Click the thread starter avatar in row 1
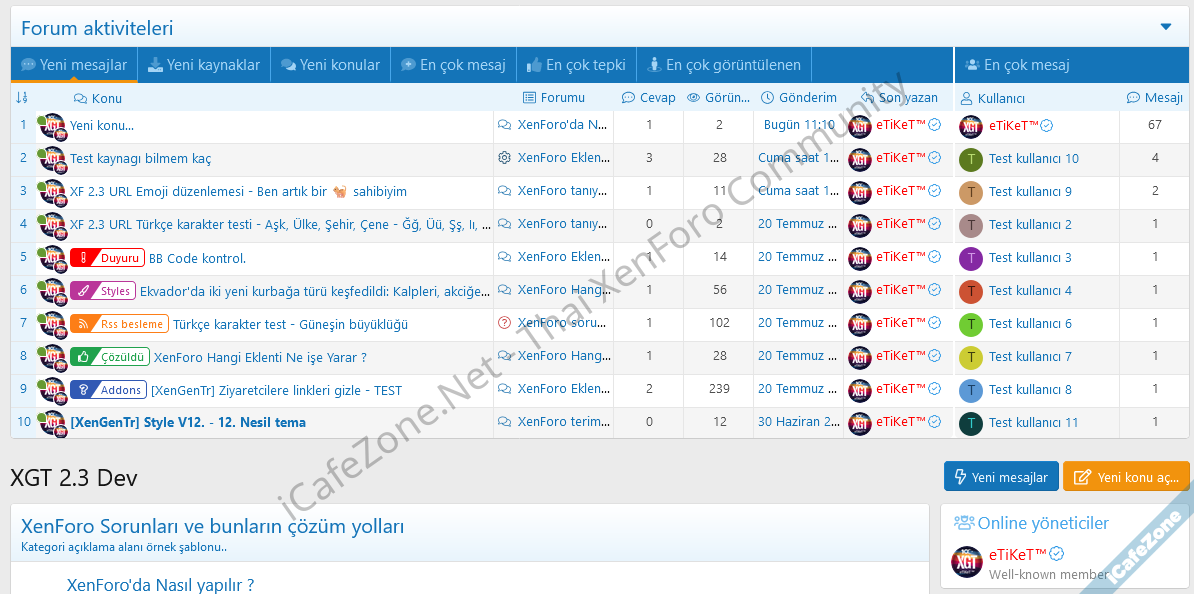 (x=52, y=127)
